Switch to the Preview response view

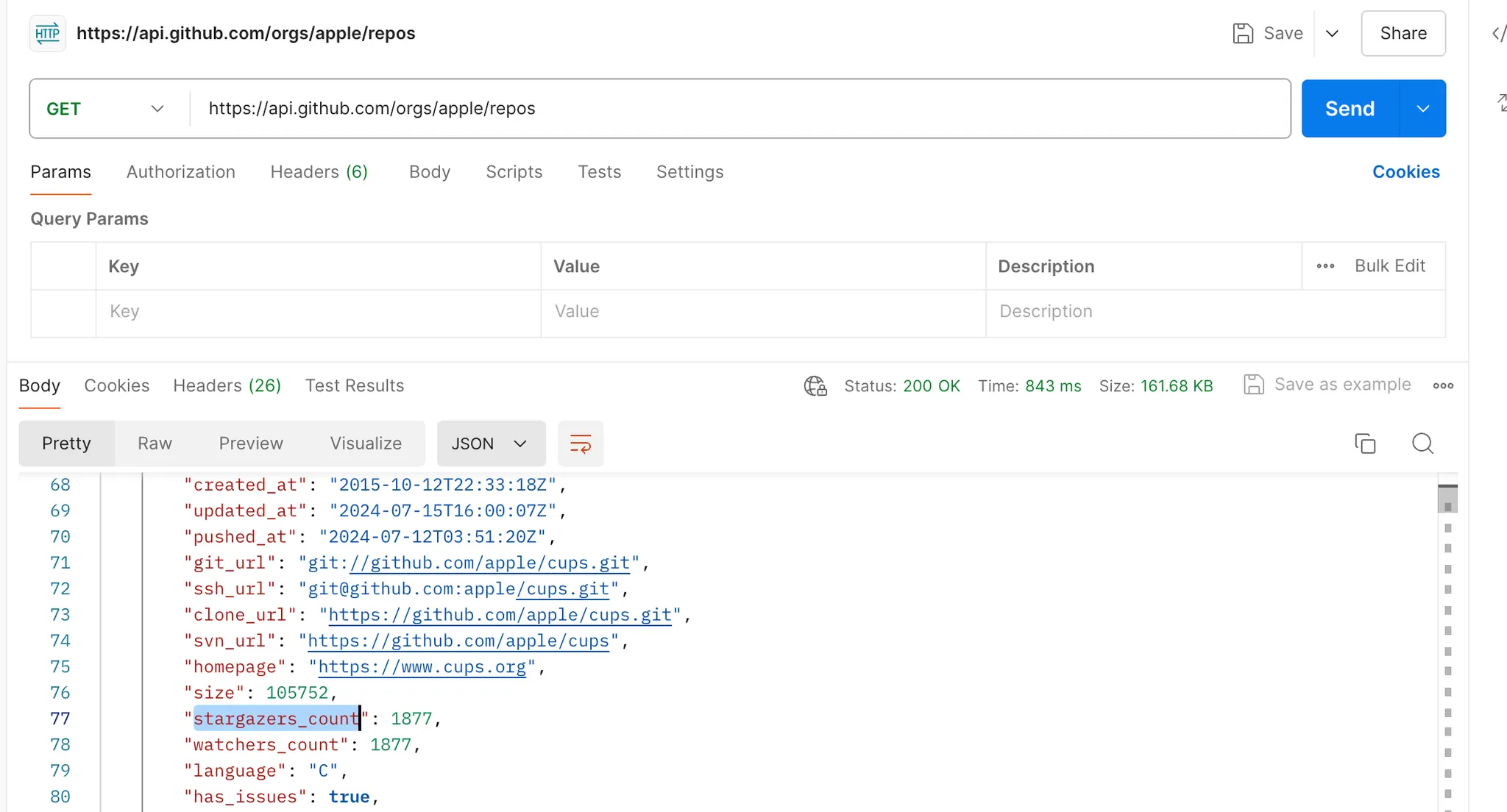pos(250,444)
